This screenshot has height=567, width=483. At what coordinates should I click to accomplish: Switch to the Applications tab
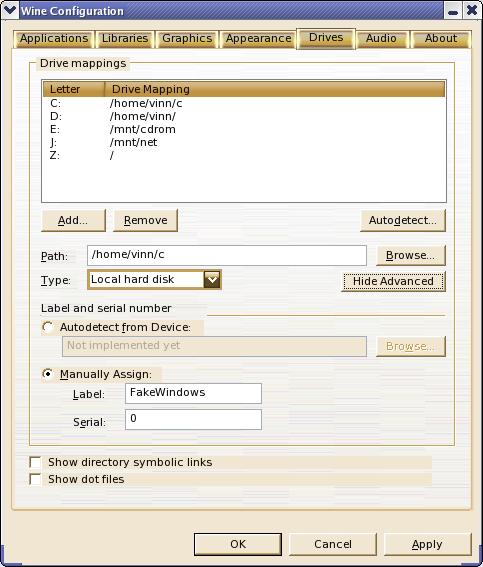[54, 39]
